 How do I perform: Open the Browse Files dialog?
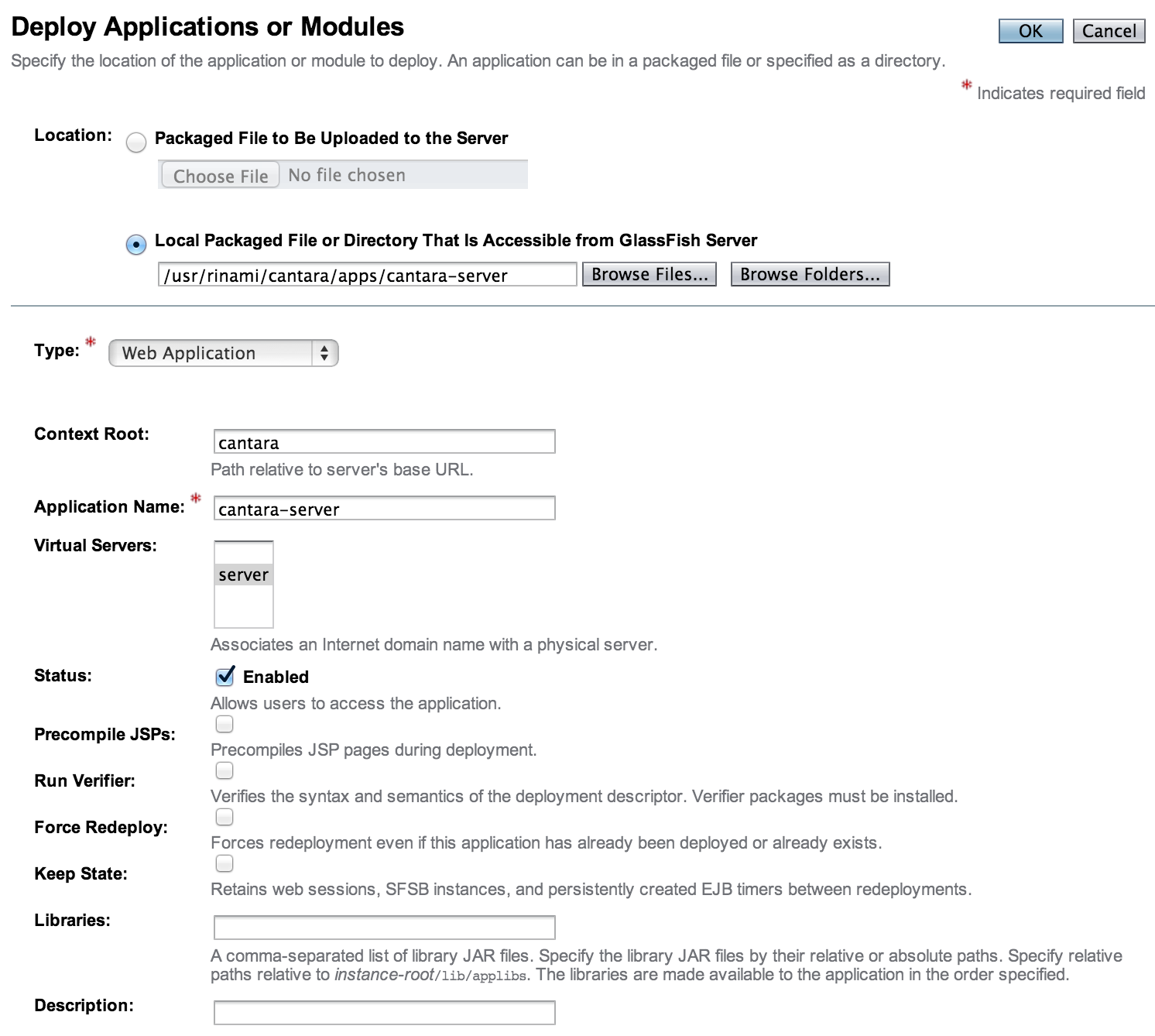pos(649,274)
